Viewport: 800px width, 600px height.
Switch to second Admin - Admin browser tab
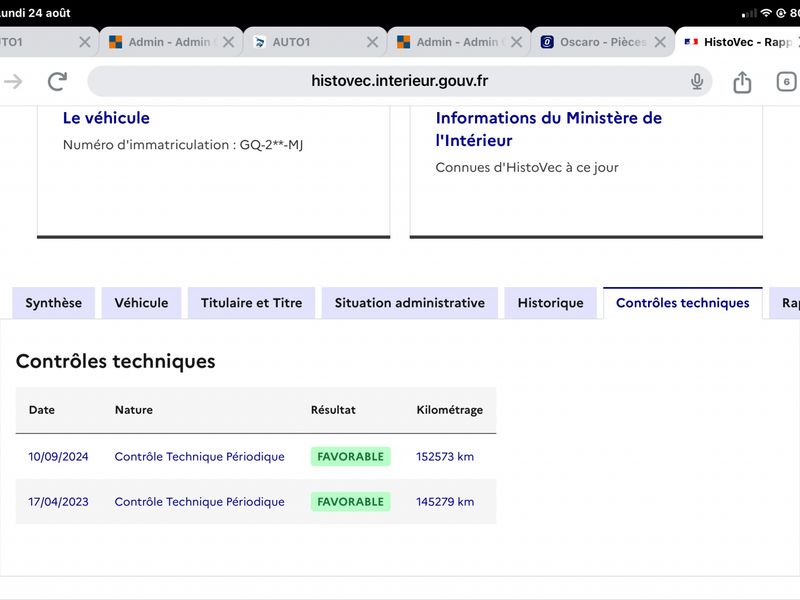pos(459,42)
